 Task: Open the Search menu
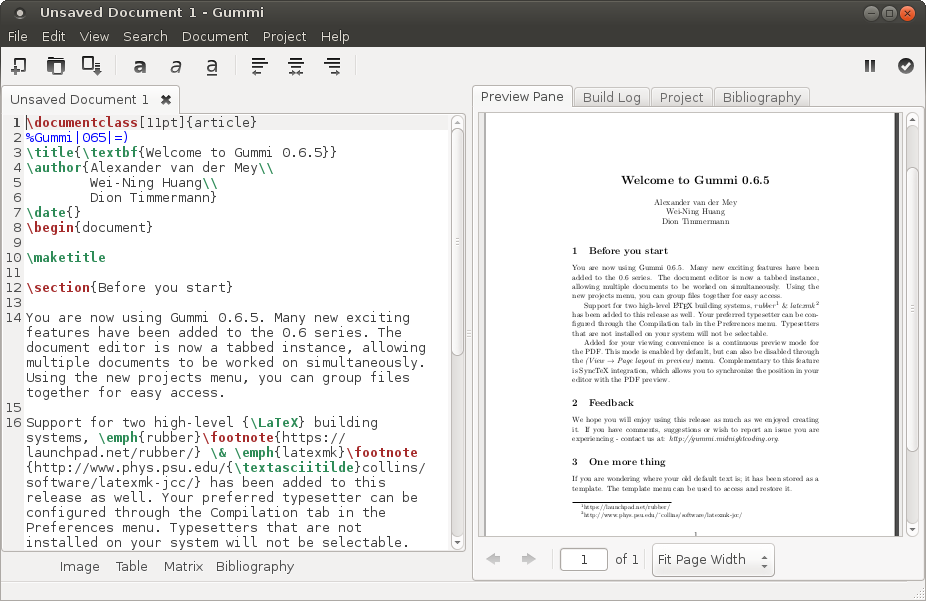coord(145,37)
